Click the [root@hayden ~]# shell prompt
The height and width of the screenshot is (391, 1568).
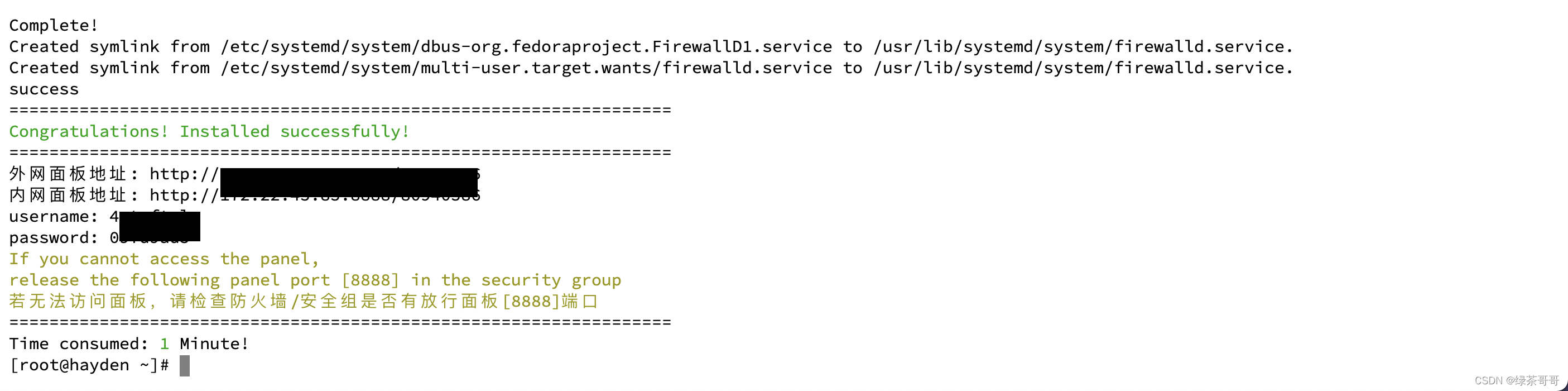[x=89, y=365]
